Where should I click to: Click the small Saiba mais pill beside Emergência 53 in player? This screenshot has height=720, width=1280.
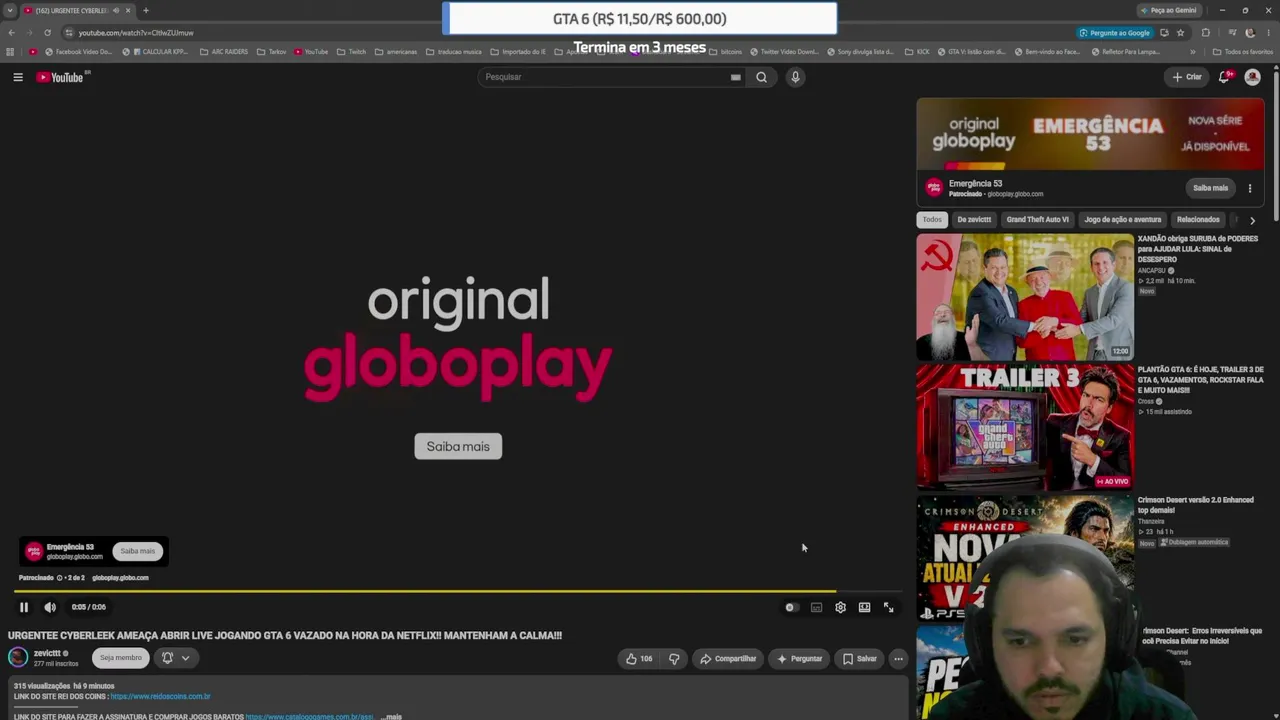click(x=138, y=551)
